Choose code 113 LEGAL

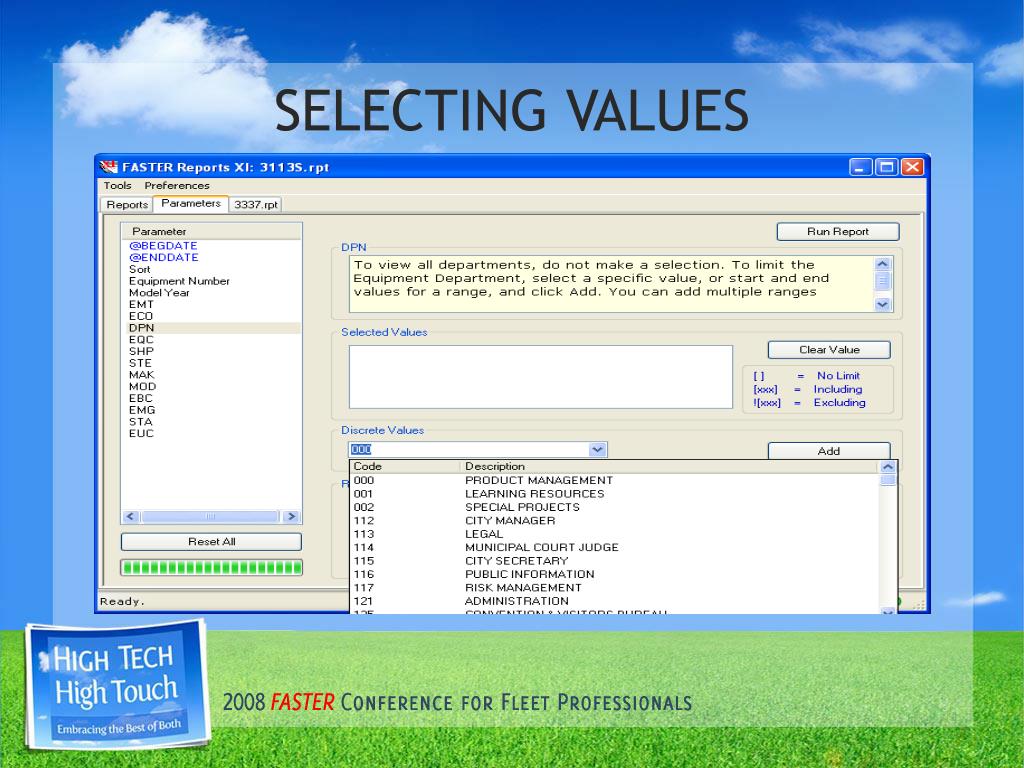615,534
